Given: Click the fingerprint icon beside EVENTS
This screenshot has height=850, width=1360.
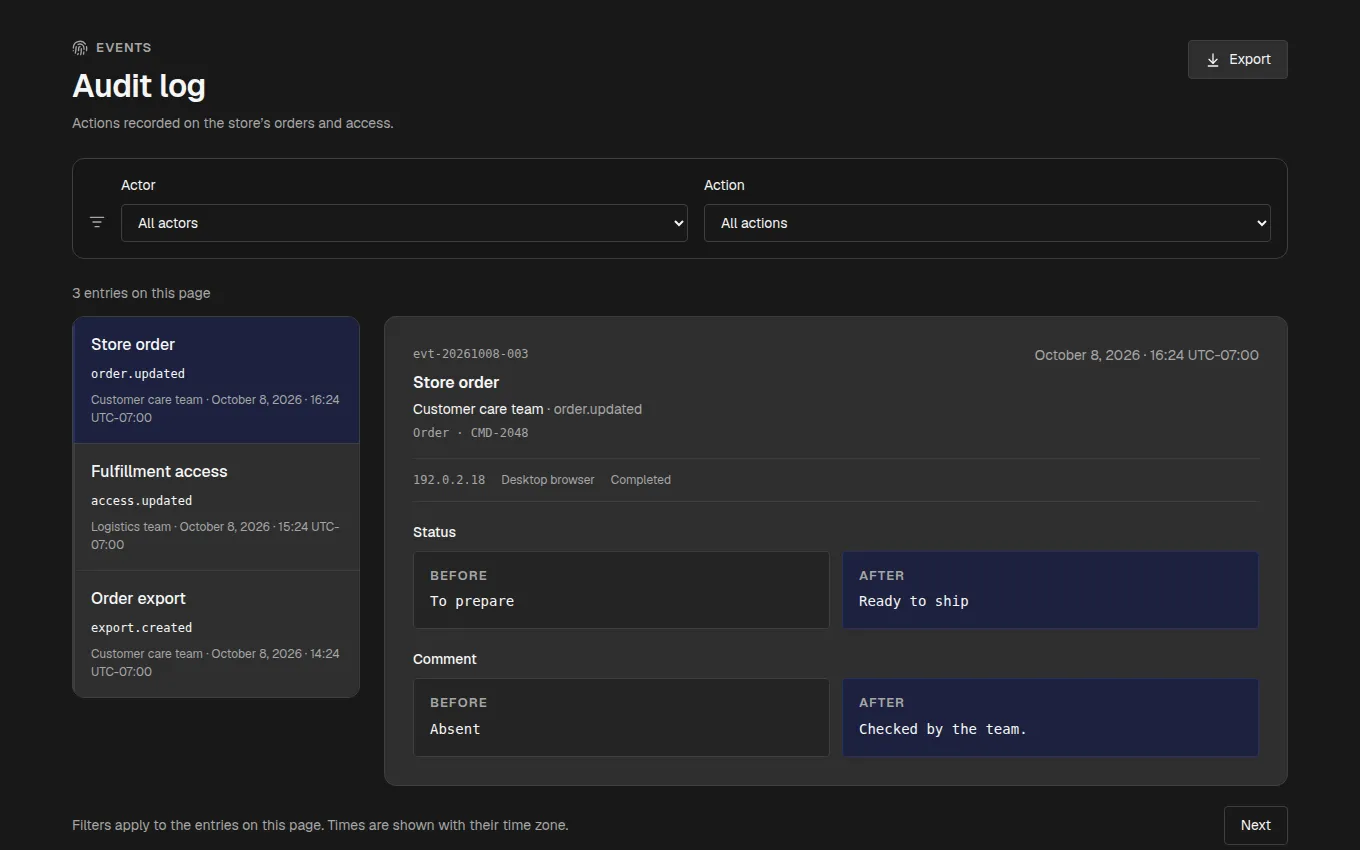Looking at the screenshot, I should click(80, 48).
